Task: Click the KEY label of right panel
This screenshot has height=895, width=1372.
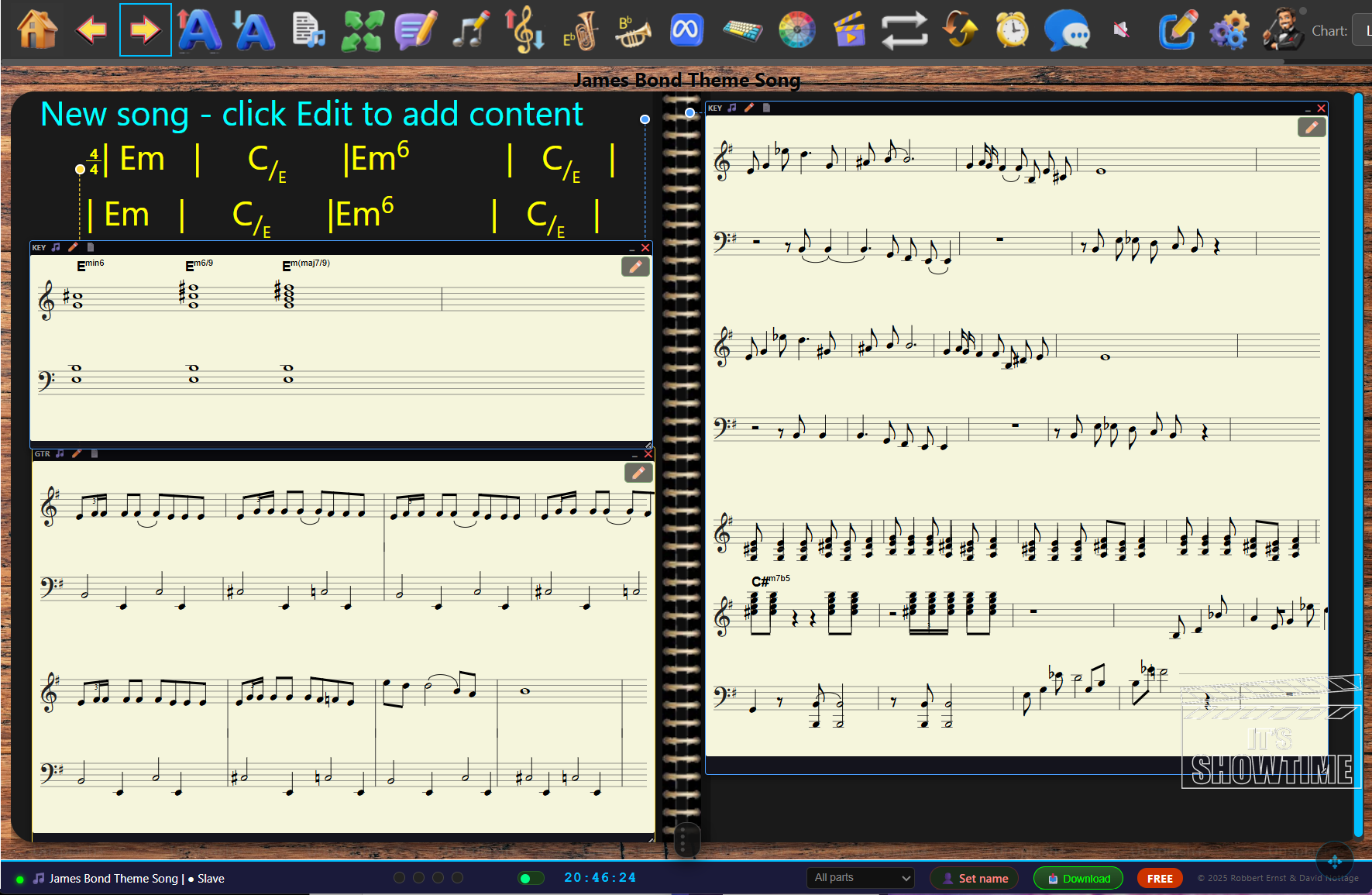Action: click(x=715, y=108)
